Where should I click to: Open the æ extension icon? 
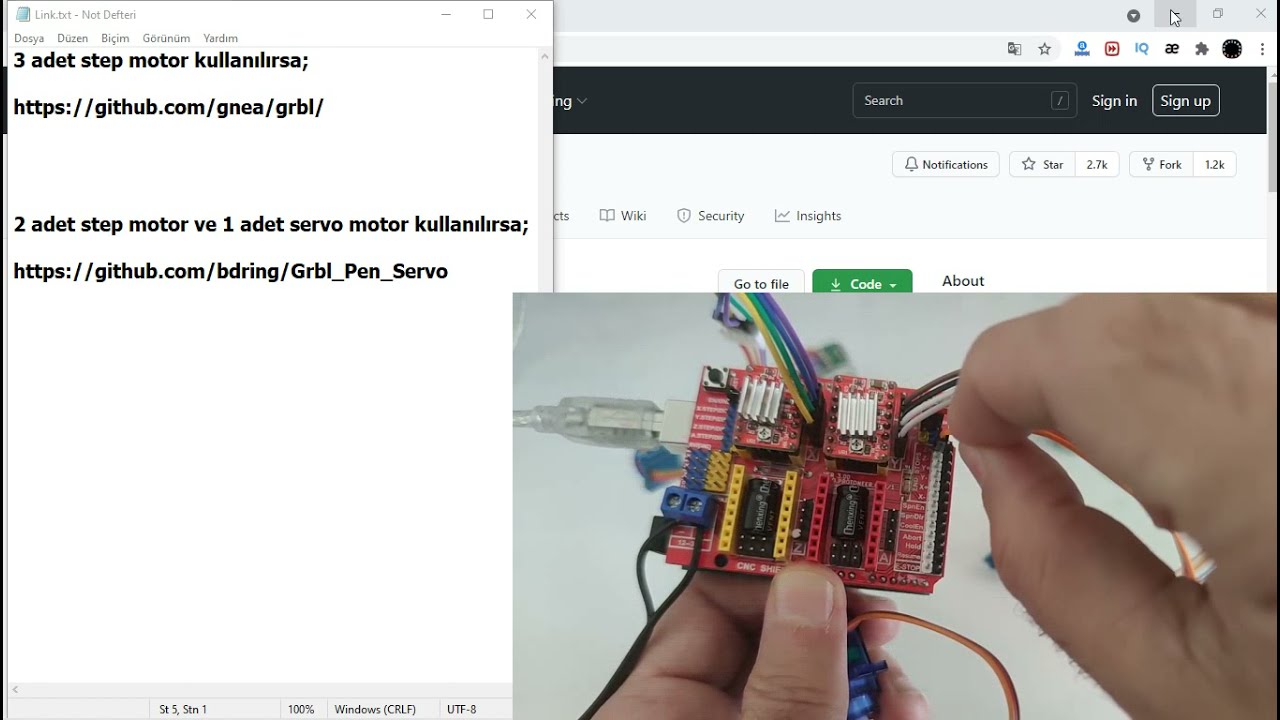click(x=1172, y=49)
